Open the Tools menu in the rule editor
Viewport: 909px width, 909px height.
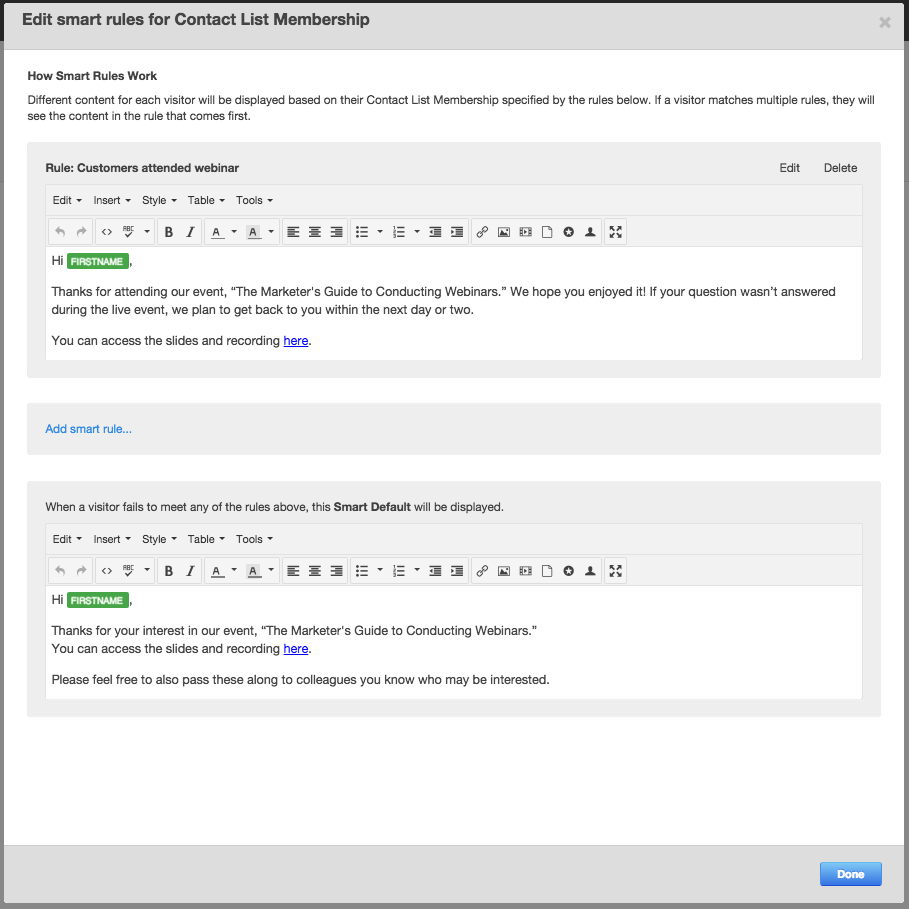[x=254, y=200]
